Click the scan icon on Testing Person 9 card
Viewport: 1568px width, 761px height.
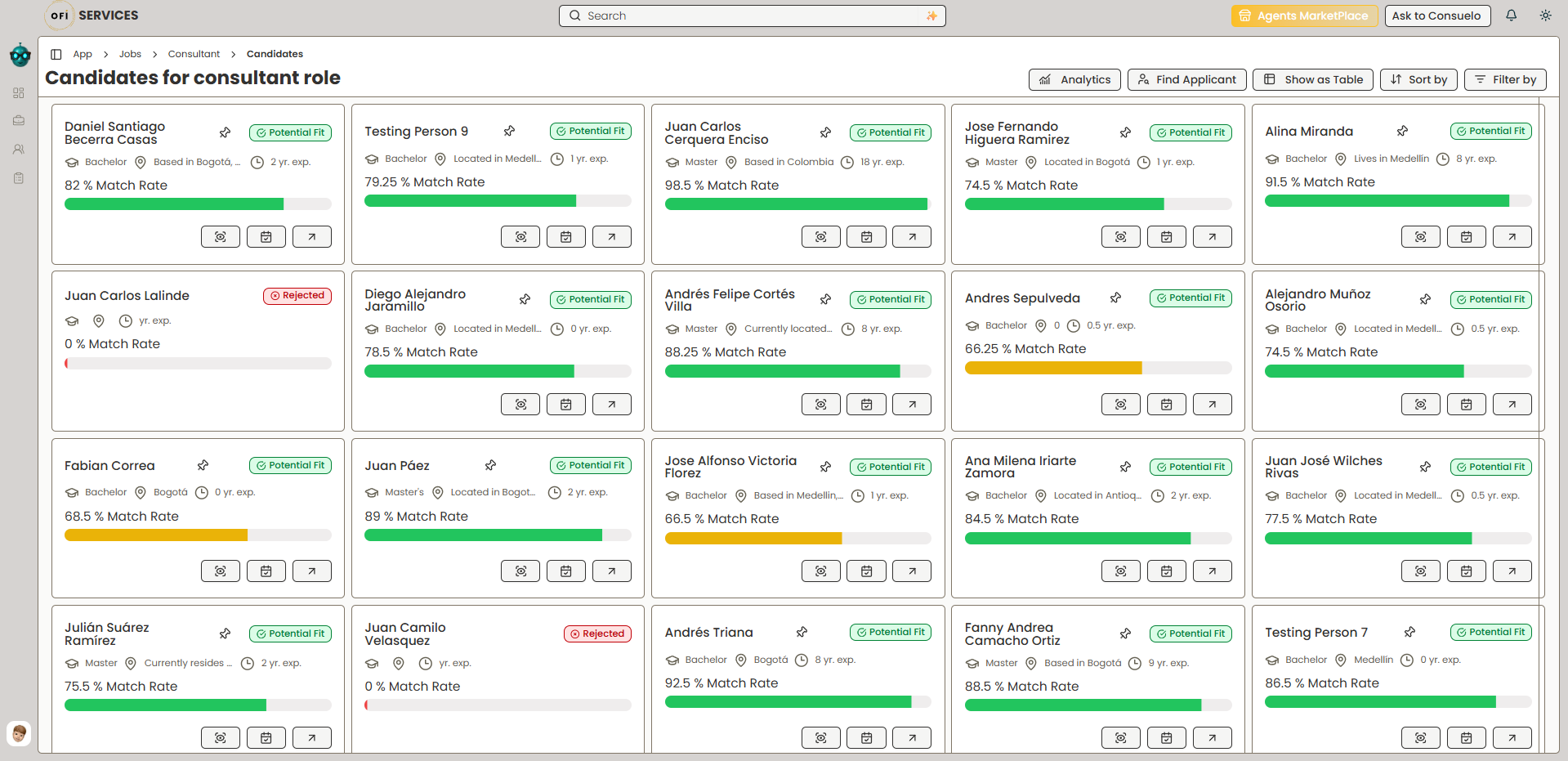[x=520, y=237]
